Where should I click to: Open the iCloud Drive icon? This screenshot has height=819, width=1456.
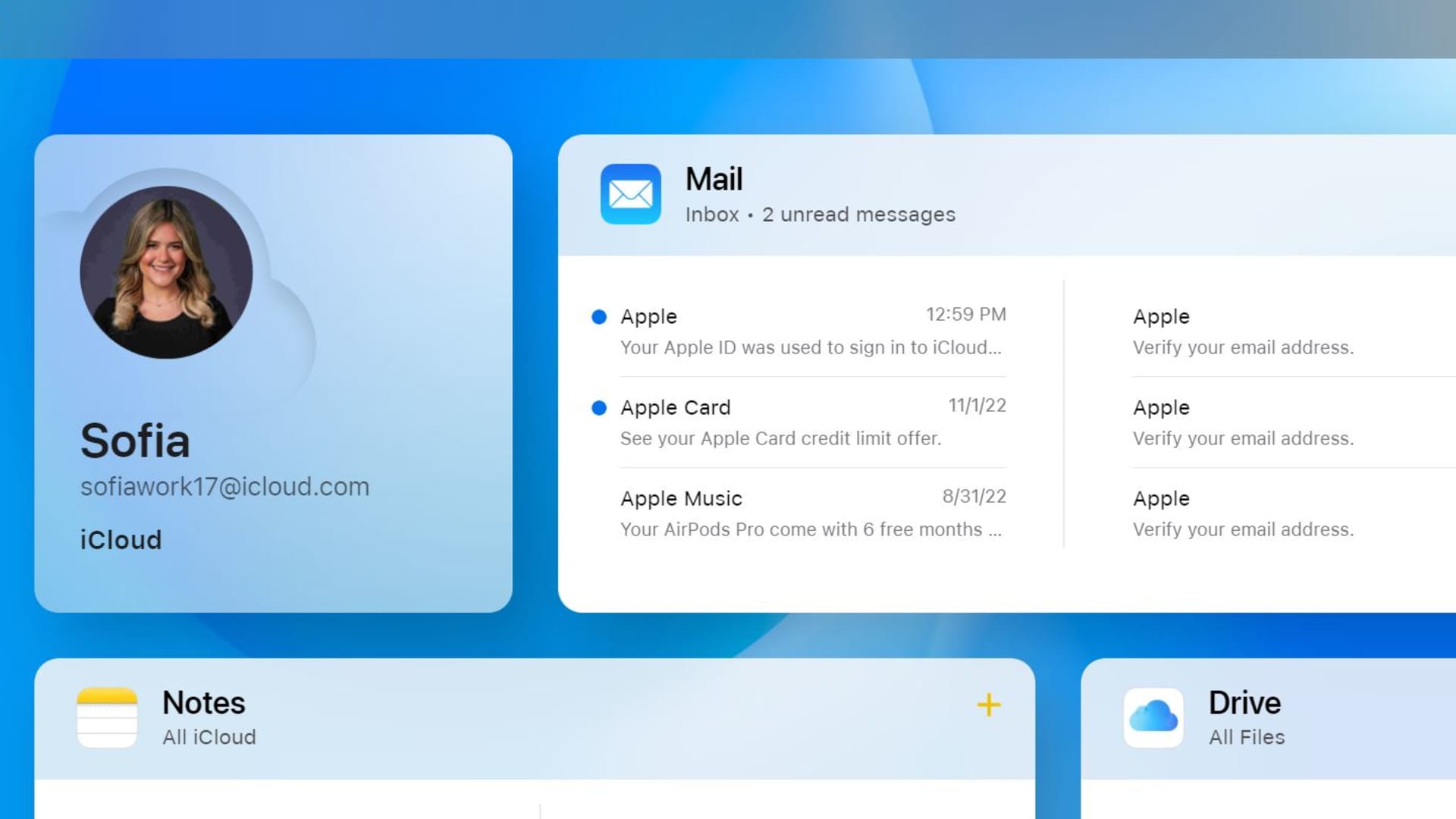[x=1153, y=717]
